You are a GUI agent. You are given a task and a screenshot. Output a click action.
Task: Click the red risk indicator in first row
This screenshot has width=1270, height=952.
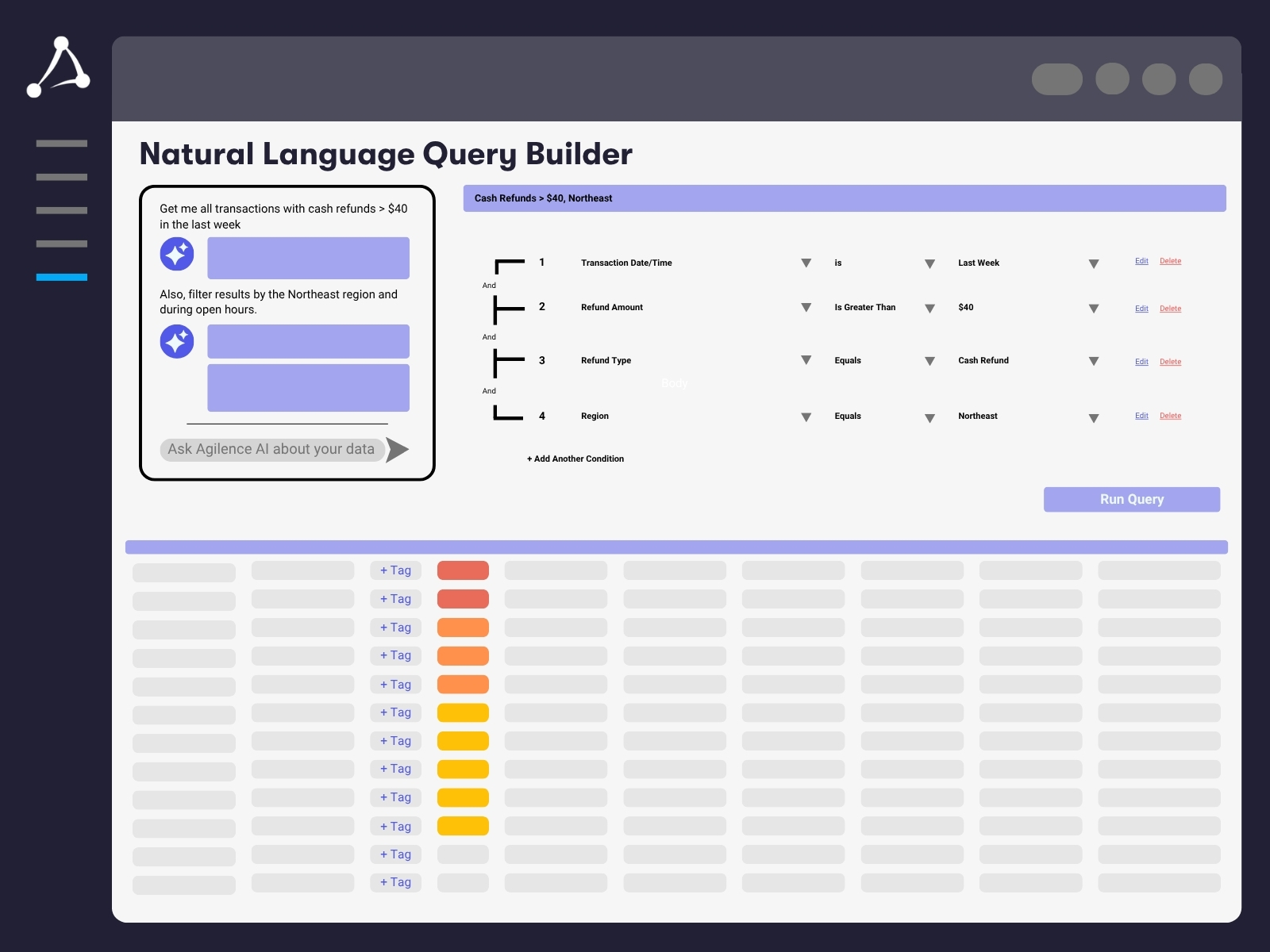point(463,570)
